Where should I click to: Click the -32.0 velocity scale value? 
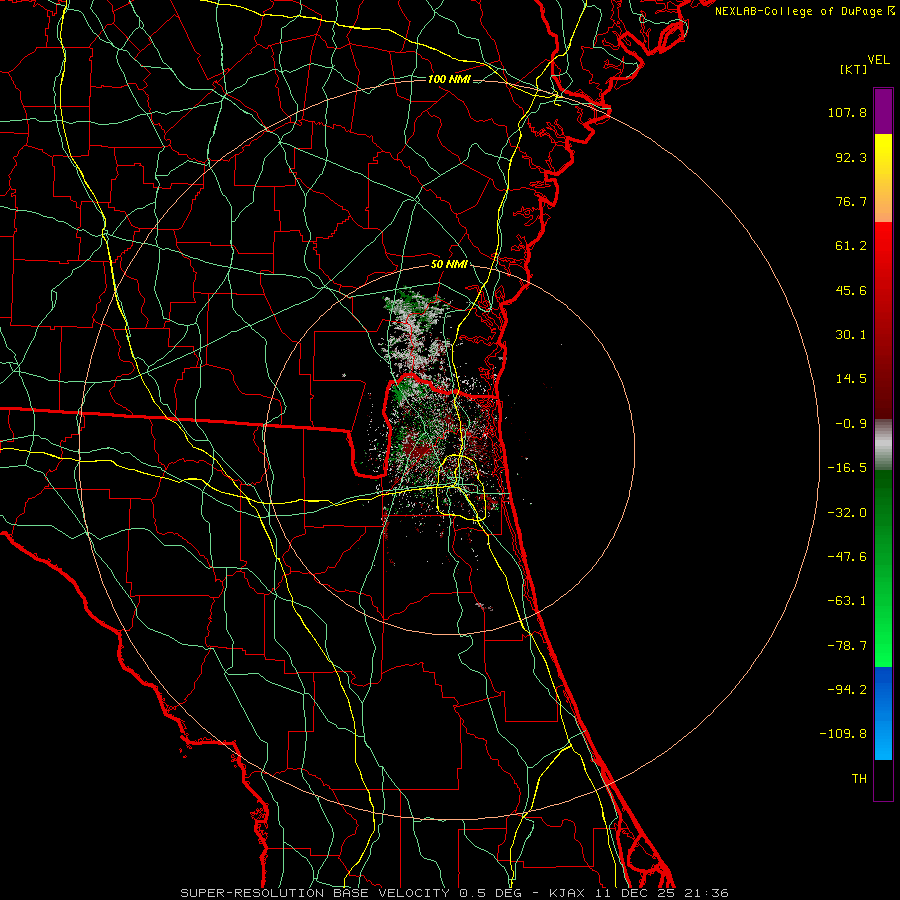point(847,513)
